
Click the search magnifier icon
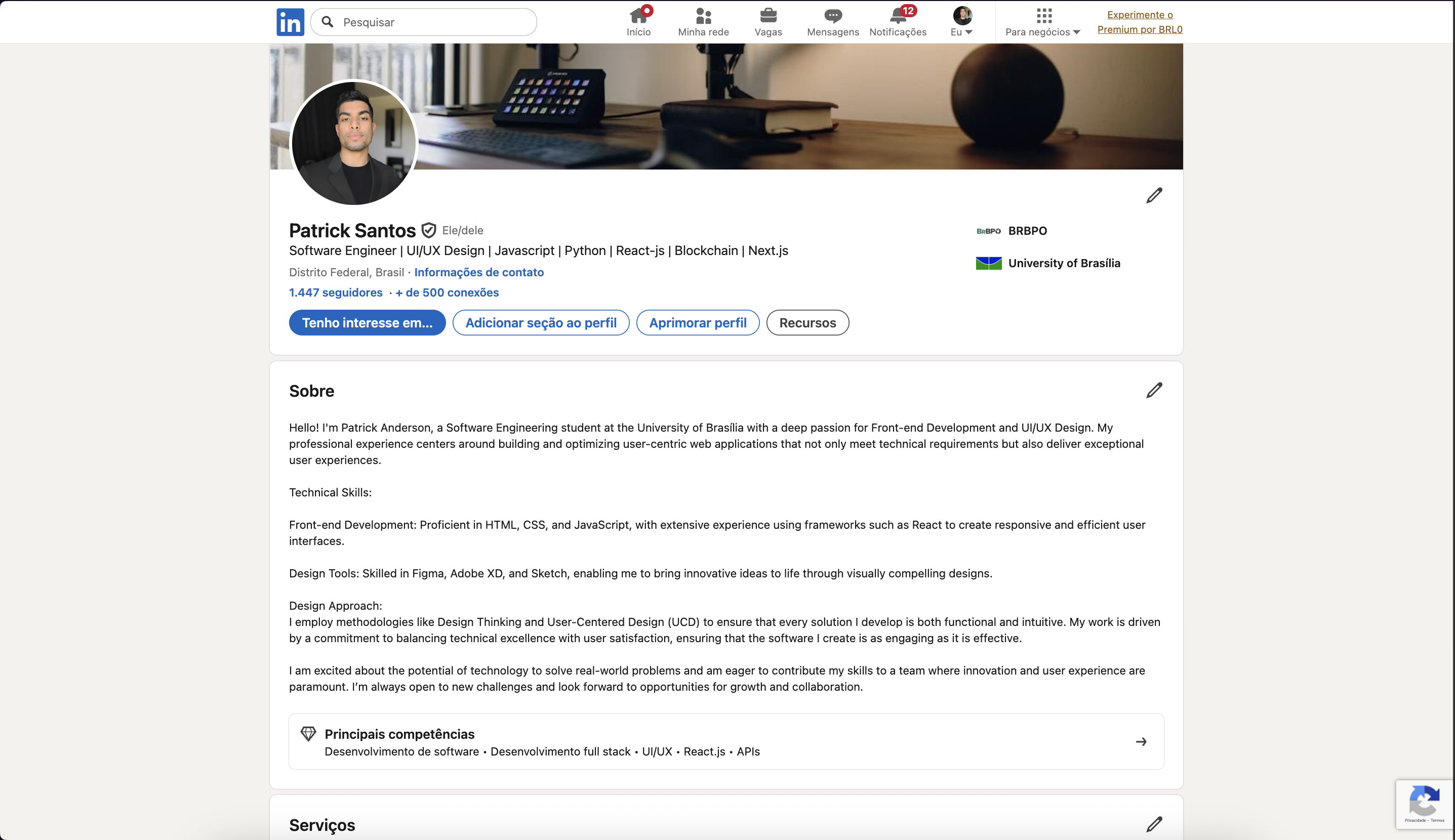pyautogui.click(x=327, y=21)
